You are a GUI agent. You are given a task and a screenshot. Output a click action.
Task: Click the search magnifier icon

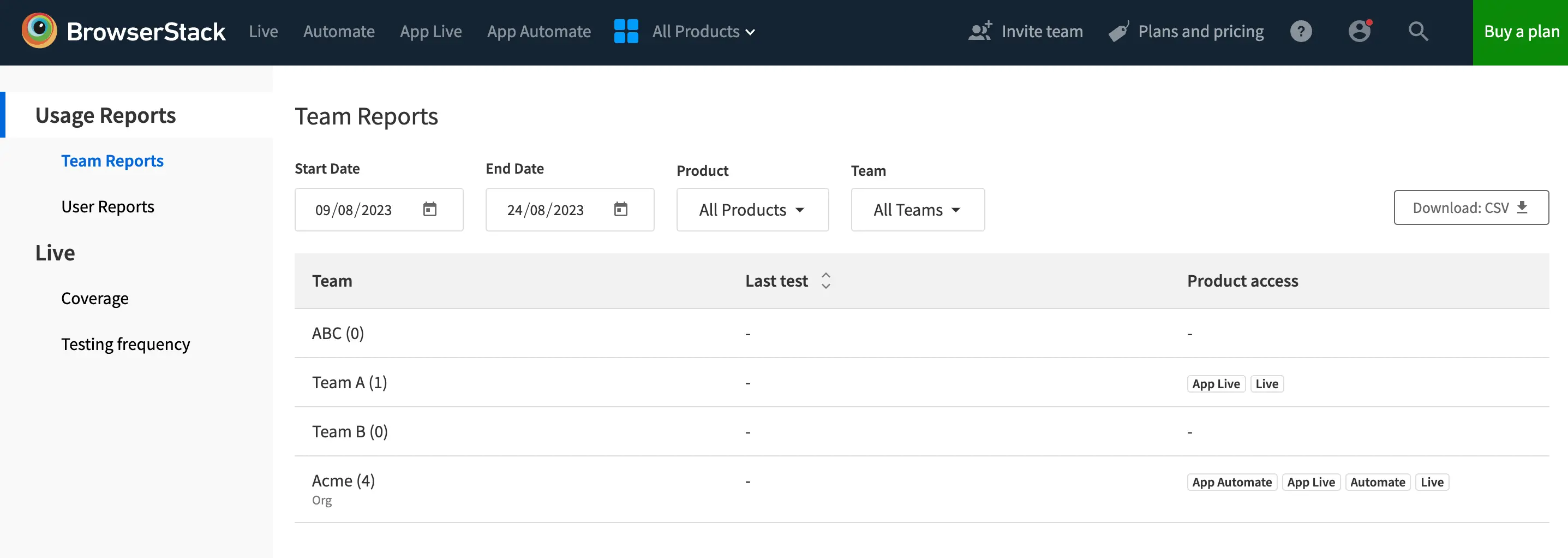click(x=1417, y=32)
